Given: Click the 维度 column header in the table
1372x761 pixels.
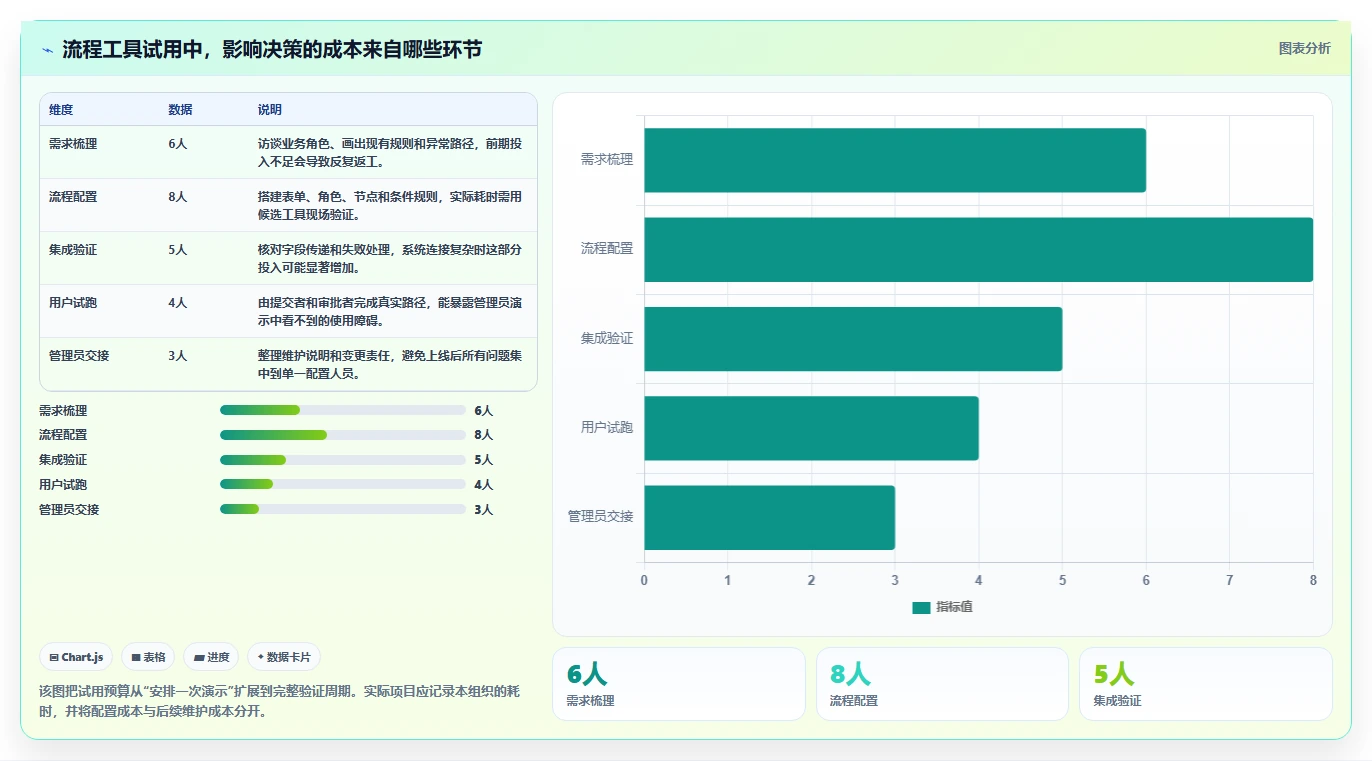Looking at the screenshot, I should tap(61, 109).
